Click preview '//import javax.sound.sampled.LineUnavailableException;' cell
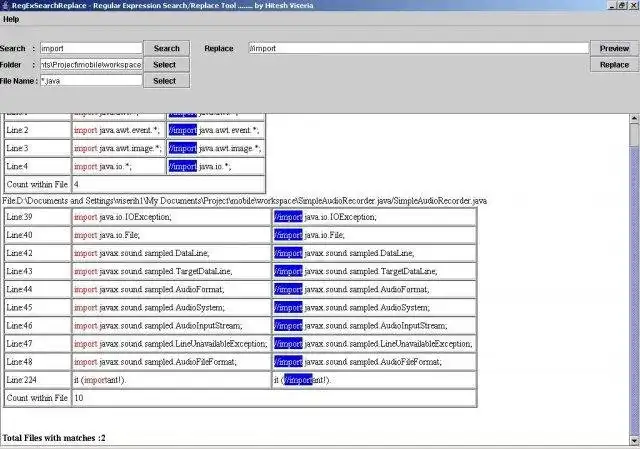This screenshot has height=449, width=640. coord(374,344)
